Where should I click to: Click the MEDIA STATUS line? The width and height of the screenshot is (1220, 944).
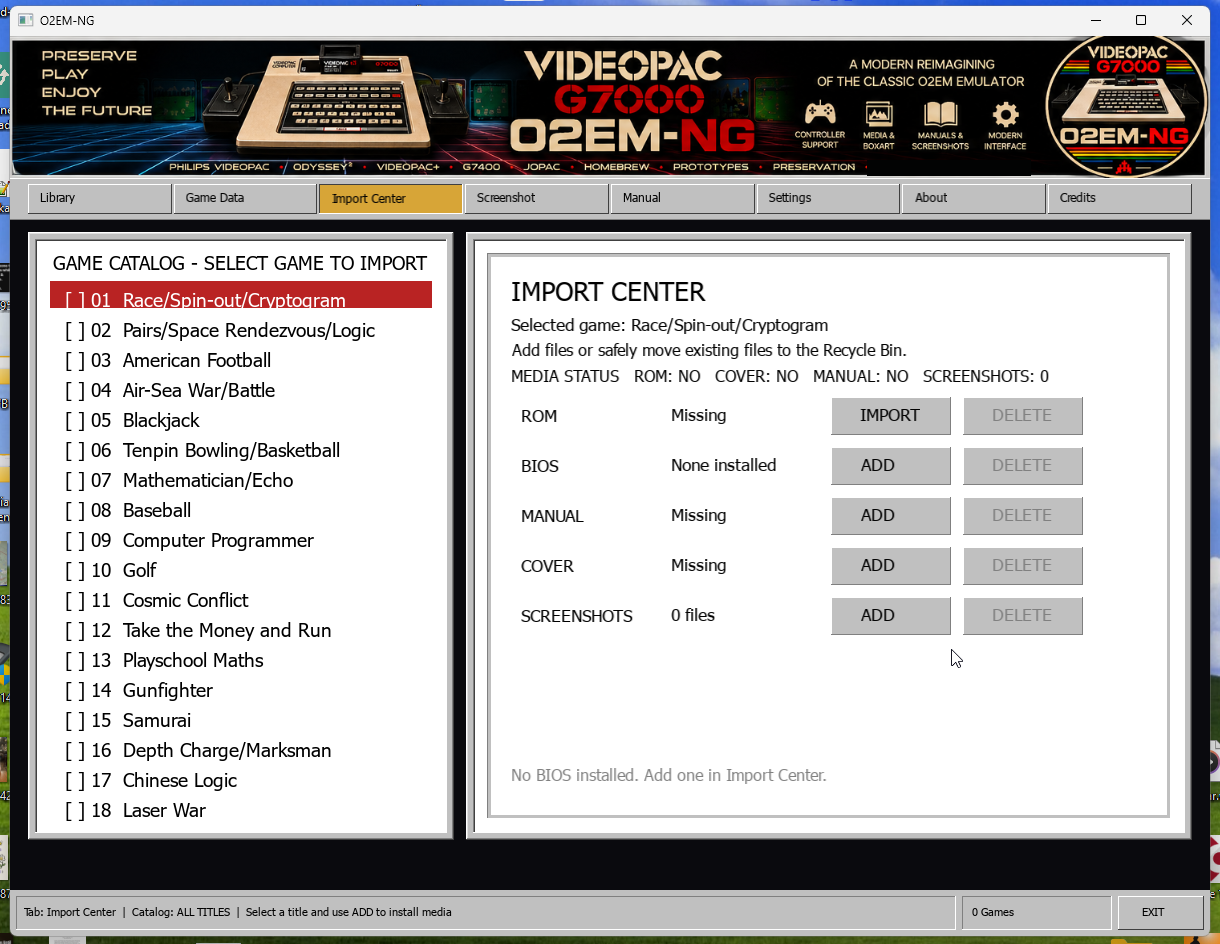click(x=780, y=376)
